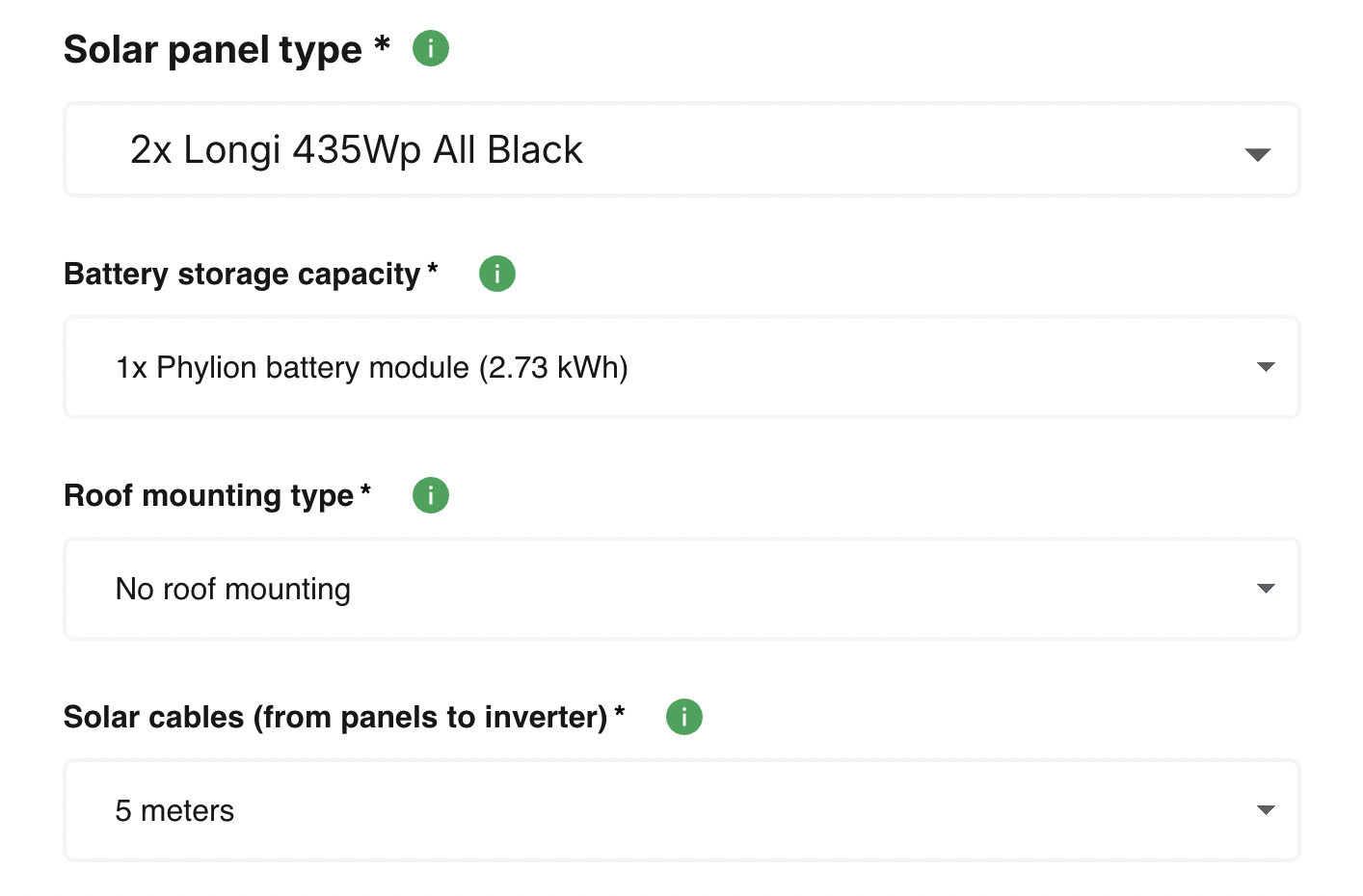This screenshot has width=1363, height=896.
Task: Click the chevron on the 5 meters field
Action: (1265, 810)
